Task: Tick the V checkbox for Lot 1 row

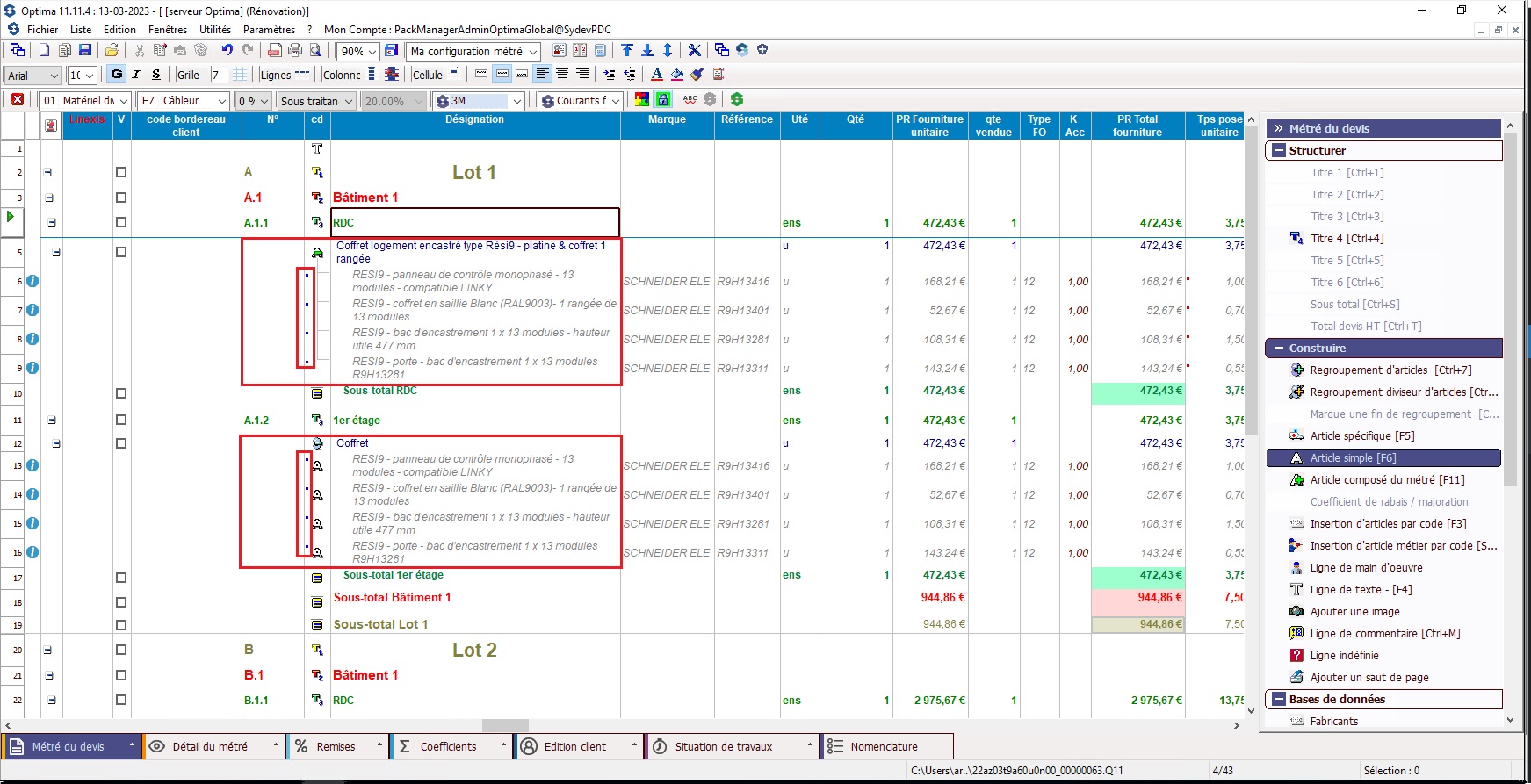Action: (x=121, y=173)
